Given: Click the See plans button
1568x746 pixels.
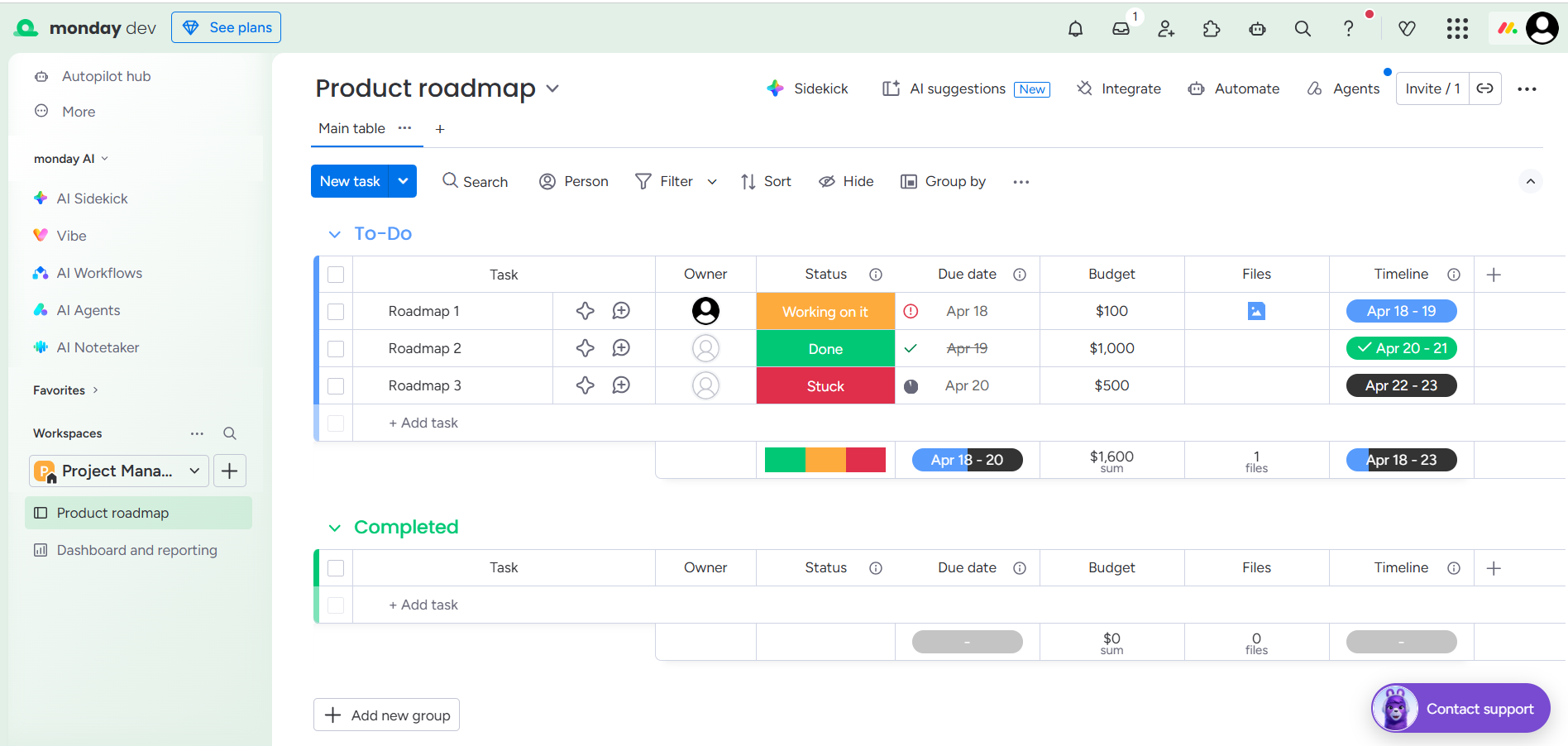Looking at the screenshot, I should 226,27.
